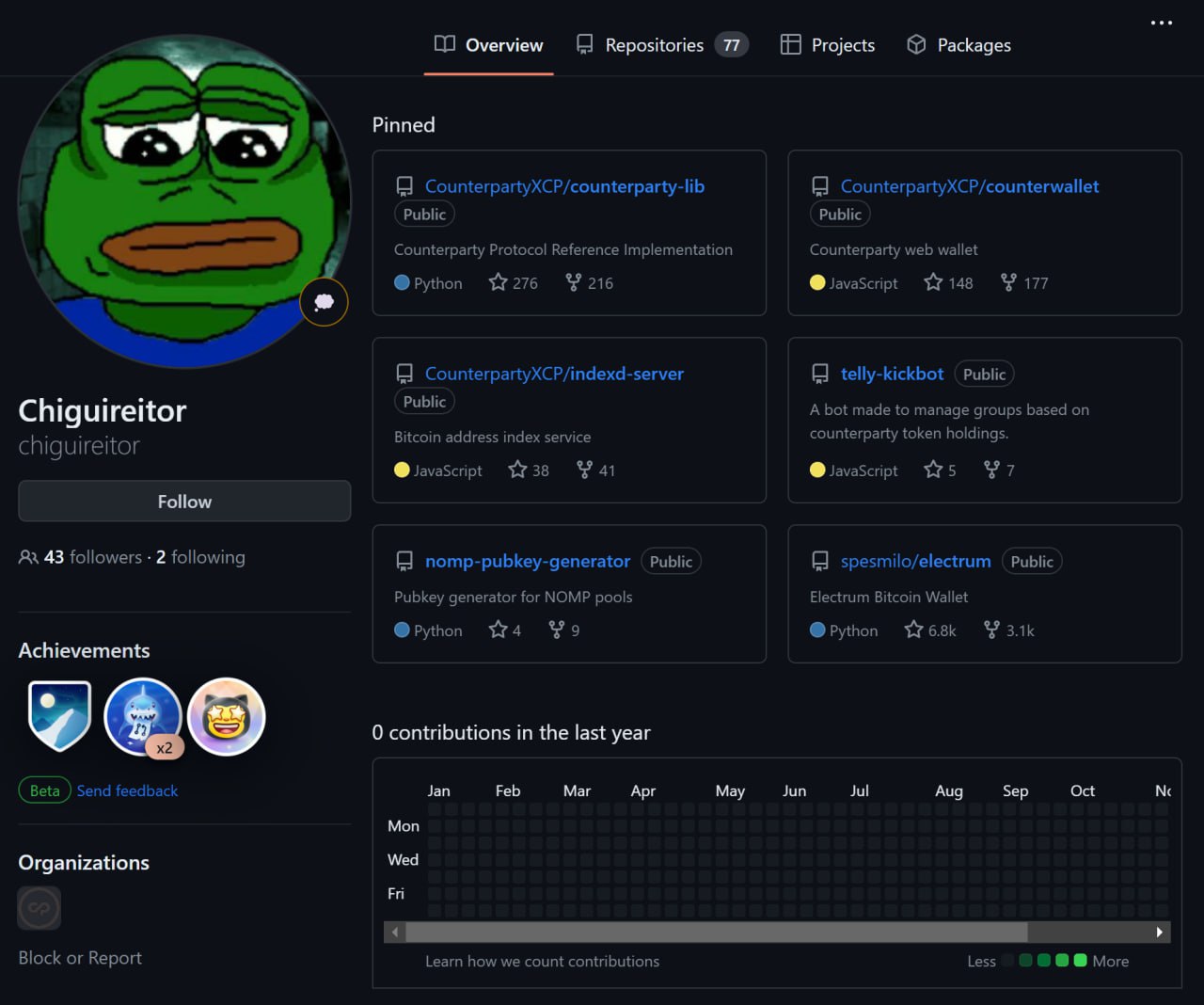Open CounterpartyXCP/counterwallet repository link

(x=970, y=186)
